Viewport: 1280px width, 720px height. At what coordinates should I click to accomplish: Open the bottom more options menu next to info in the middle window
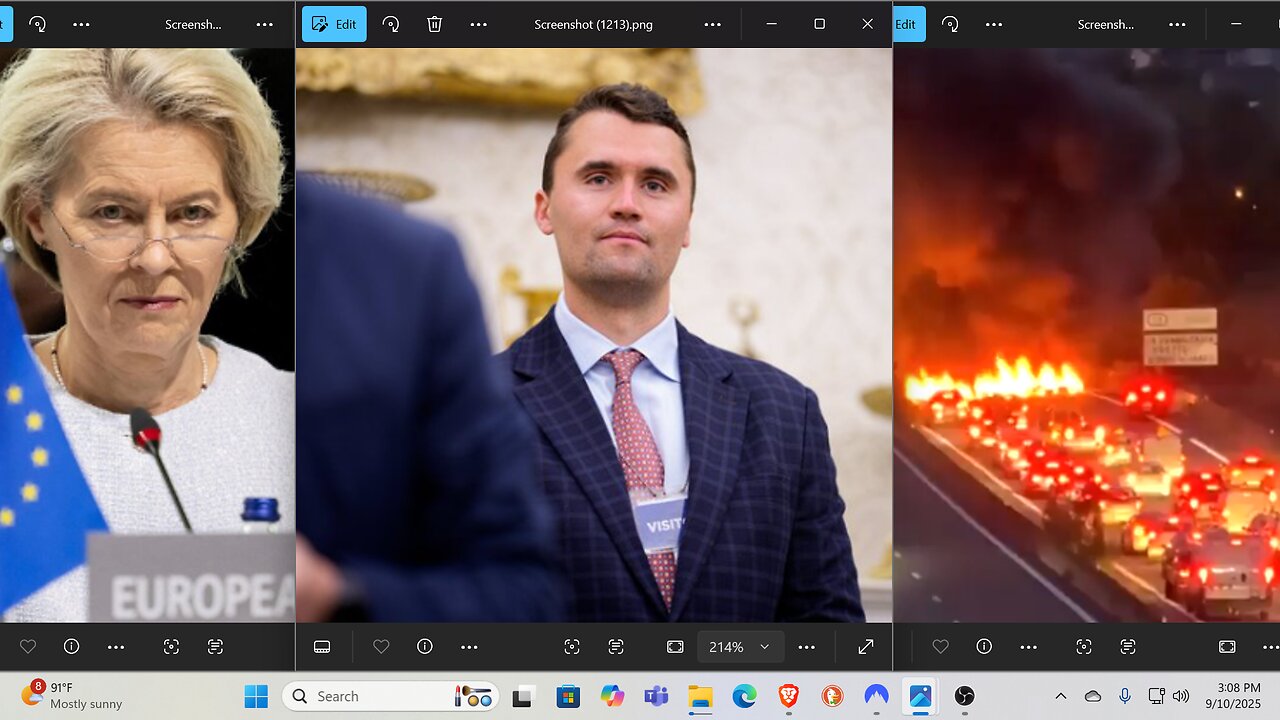coord(469,647)
